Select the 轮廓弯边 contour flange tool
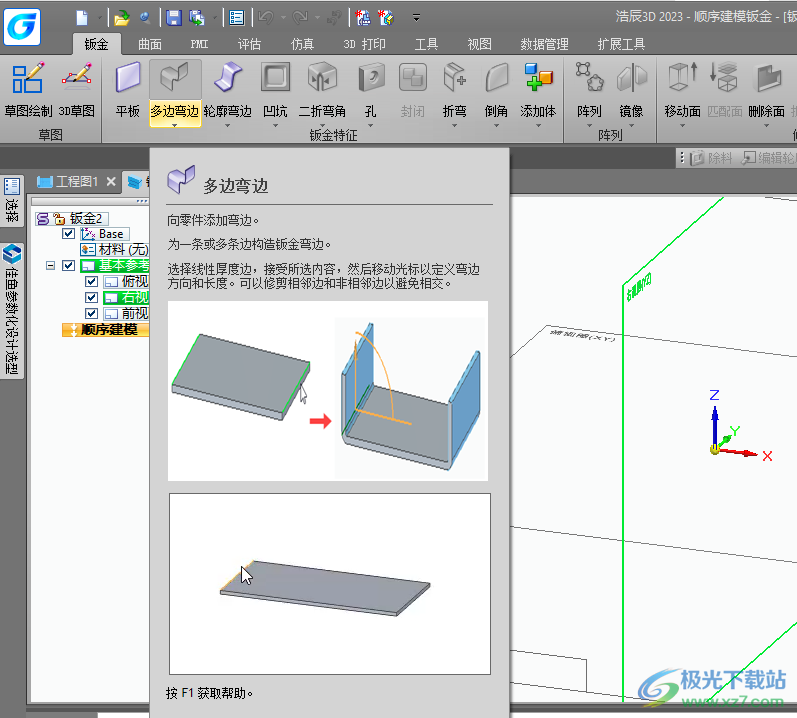 [227, 90]
